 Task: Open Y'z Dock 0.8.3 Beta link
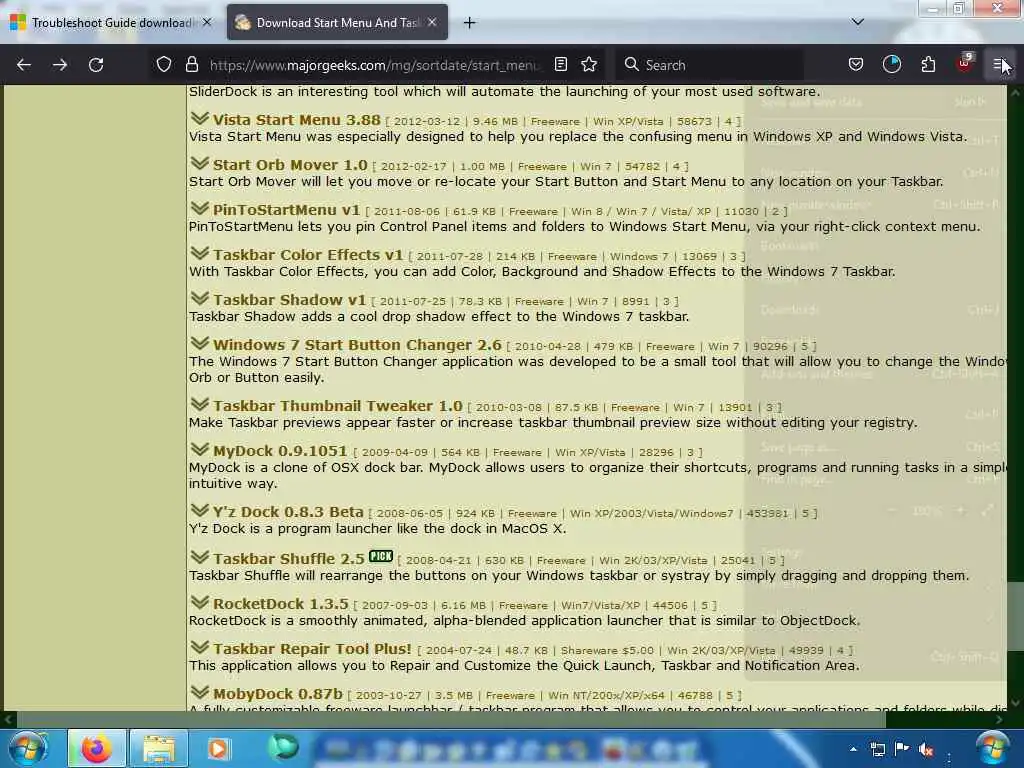[288, 512]
